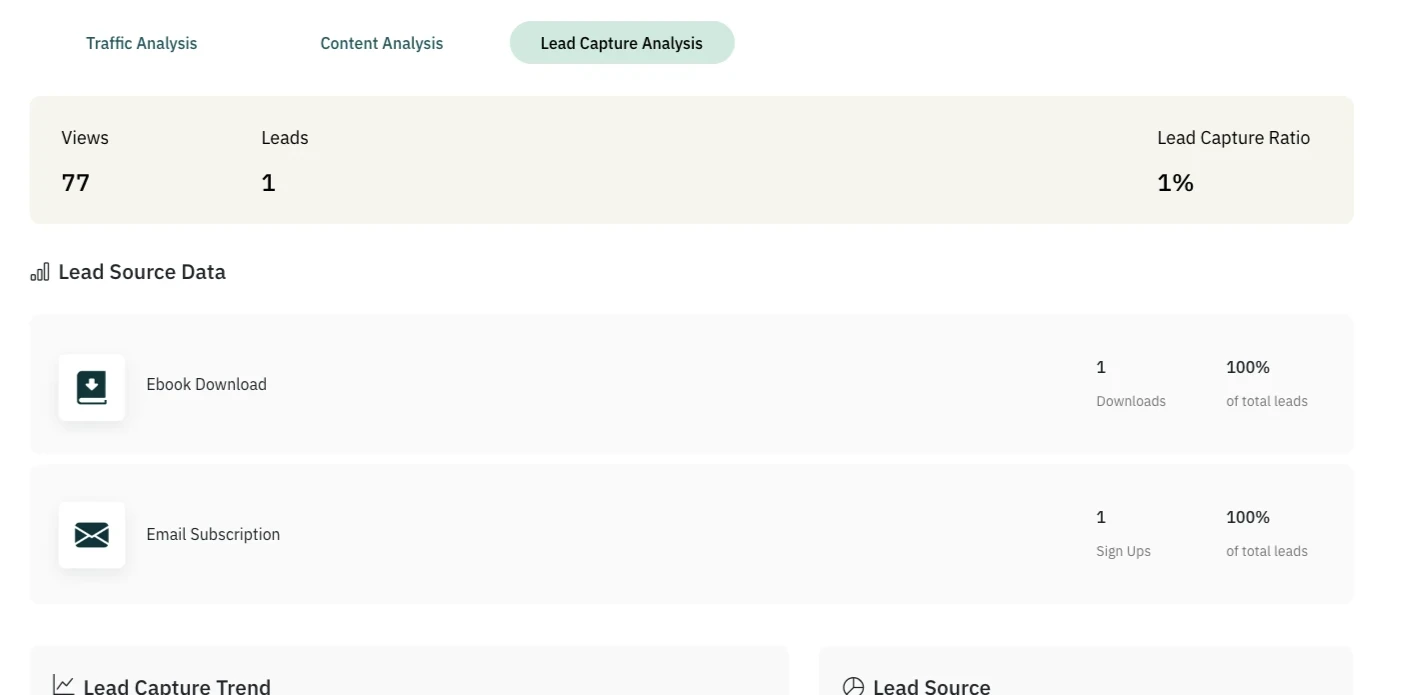Click the Lead Capture Ratio of 1%
Viewport: 1407px width, 695px height.
pos(1173,182)
